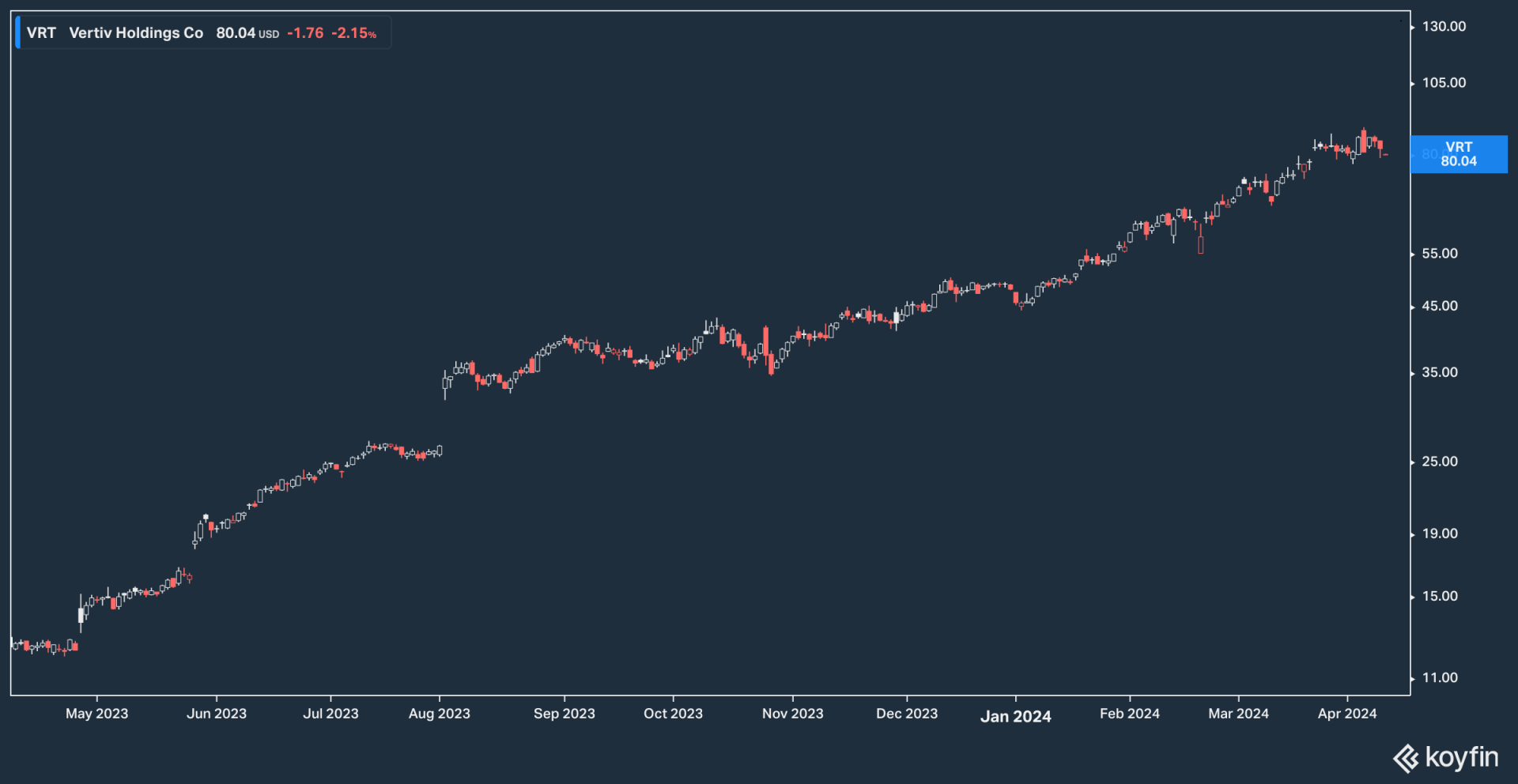
Task: Click the May 2023 label on the time axis
Action: click(x=96, y=714)
